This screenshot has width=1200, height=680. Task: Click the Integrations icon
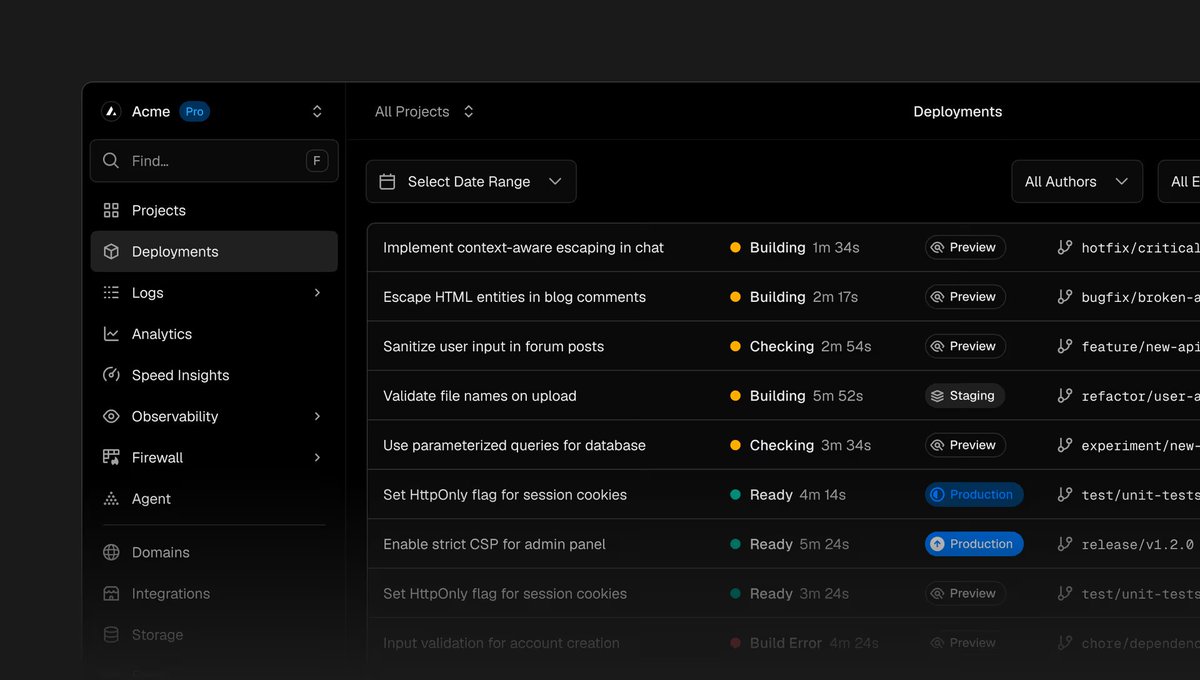111,594
